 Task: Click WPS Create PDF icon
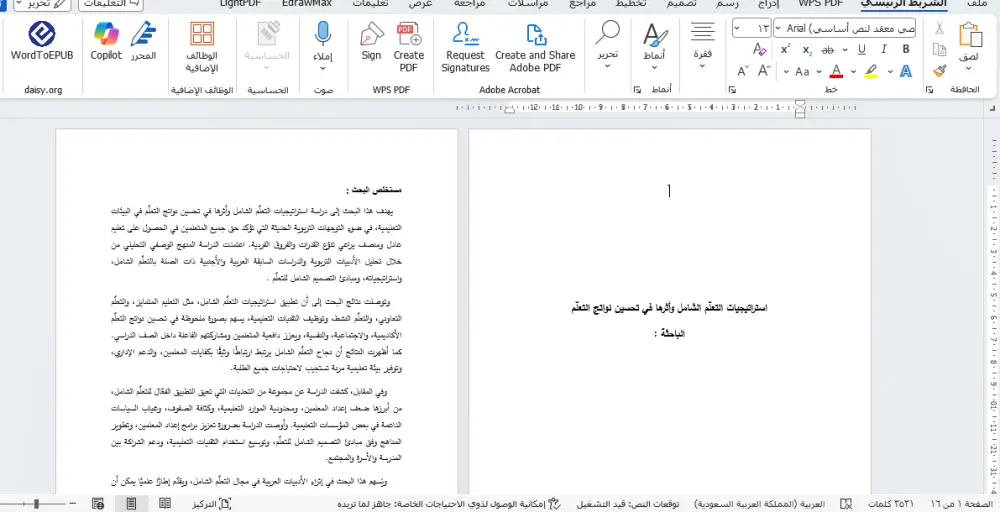[408, 47]
